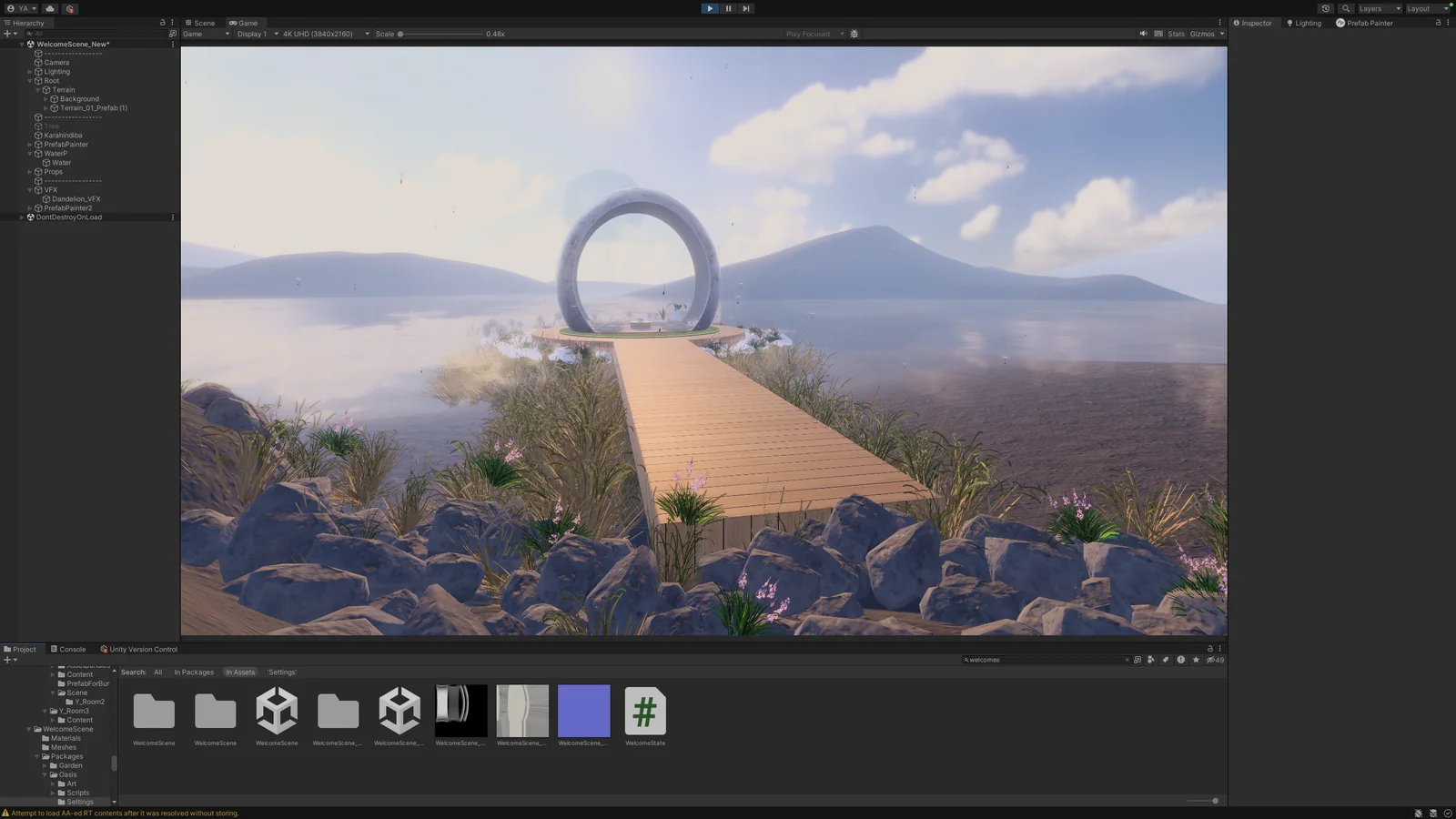The image size is (1456, 819).
Task: Toggle the Inspector panel lock
Action: click(x=1438, y=23)
